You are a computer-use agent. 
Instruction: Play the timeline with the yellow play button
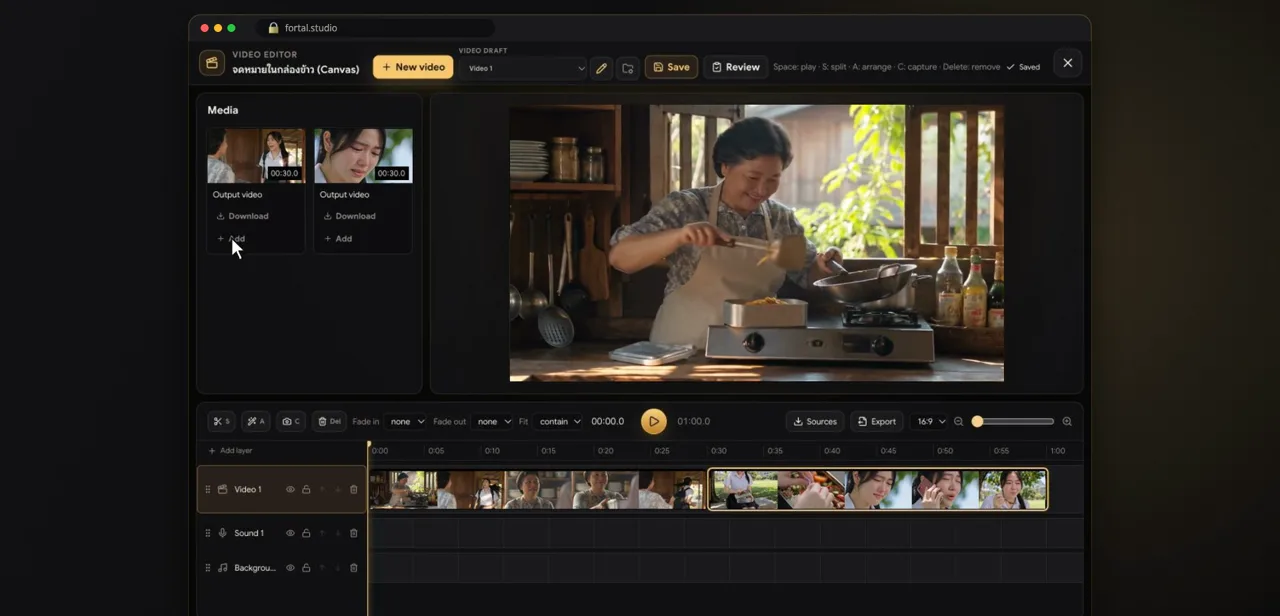653,421
